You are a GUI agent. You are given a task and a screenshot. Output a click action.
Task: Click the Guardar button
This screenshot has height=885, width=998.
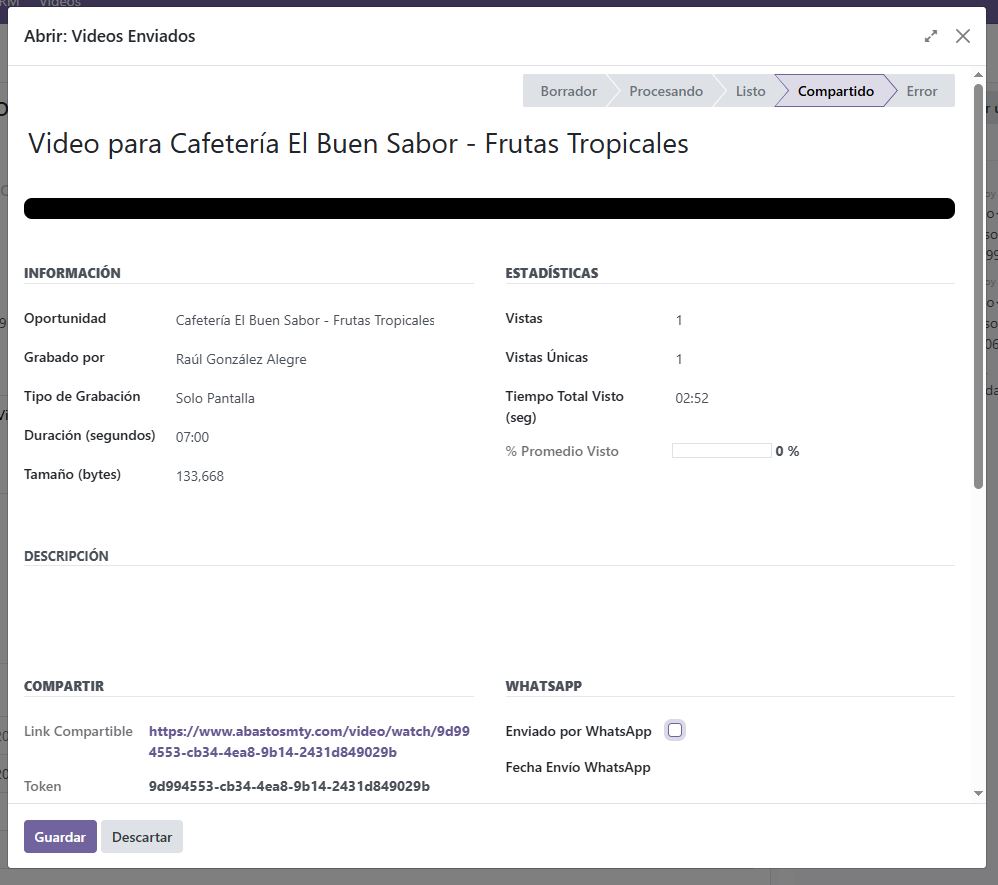[60, 837]
